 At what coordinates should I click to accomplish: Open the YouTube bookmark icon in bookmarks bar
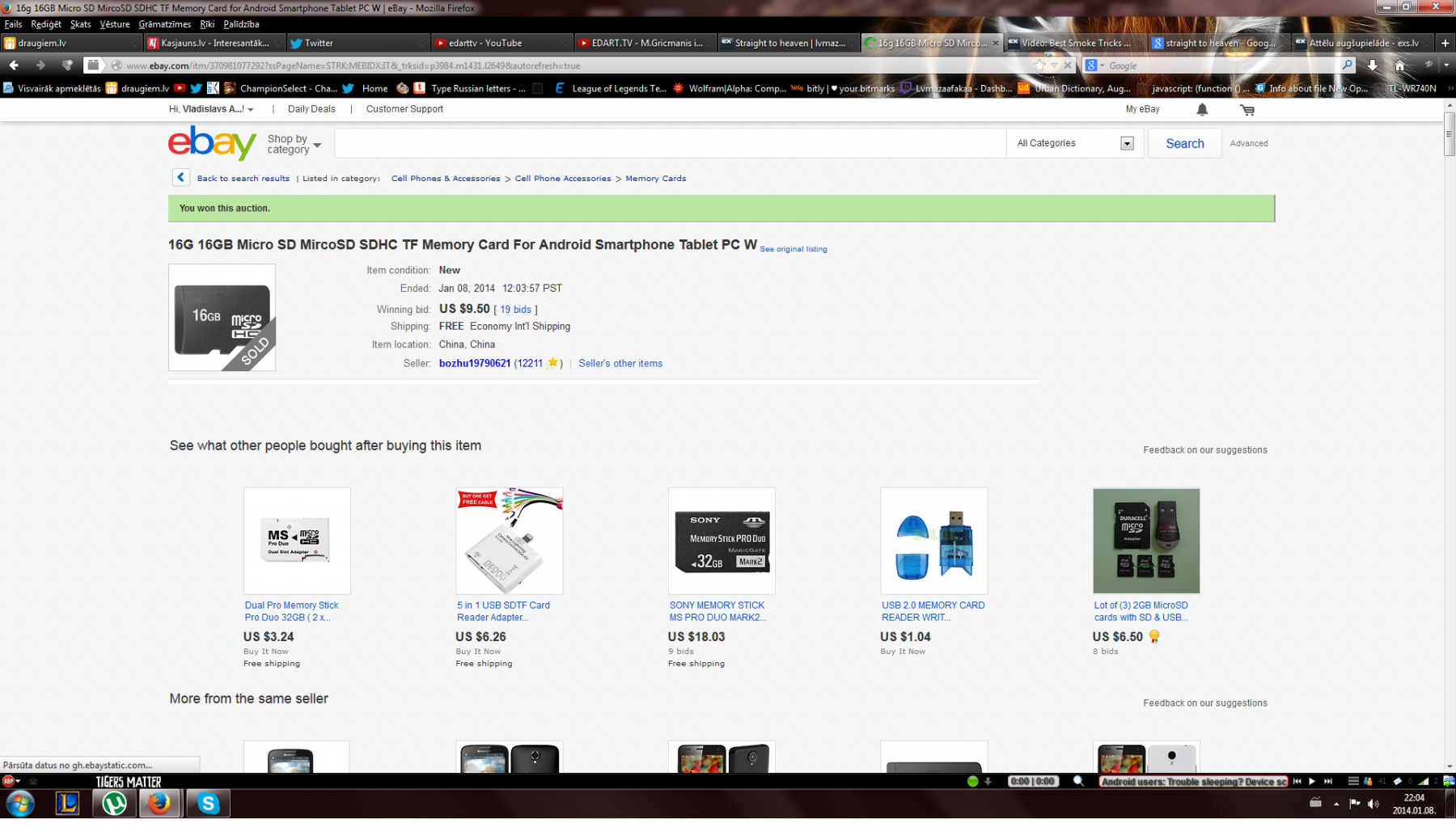click(x=180, y=88)
